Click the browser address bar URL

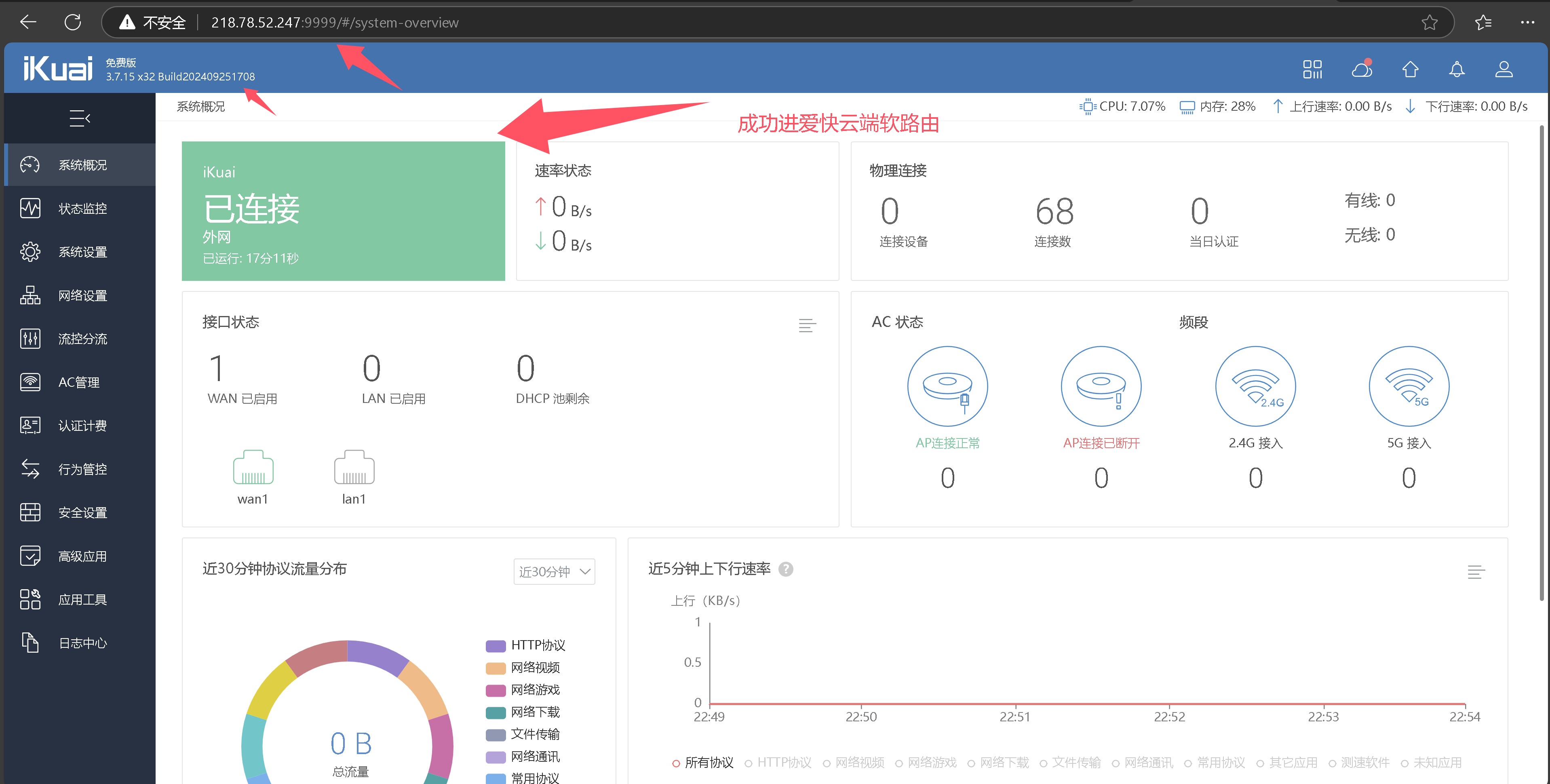point(335,23)
